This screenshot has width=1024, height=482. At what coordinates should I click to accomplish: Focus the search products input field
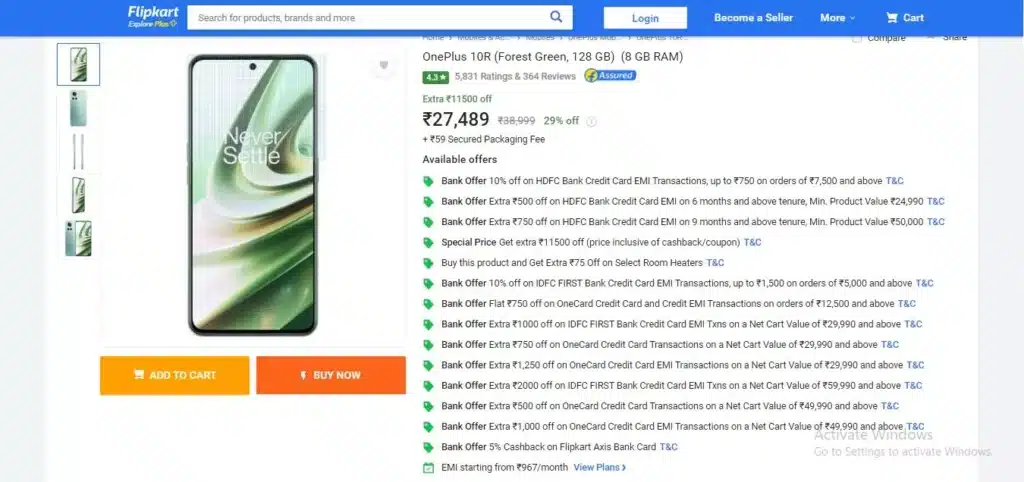click(369, 18)
